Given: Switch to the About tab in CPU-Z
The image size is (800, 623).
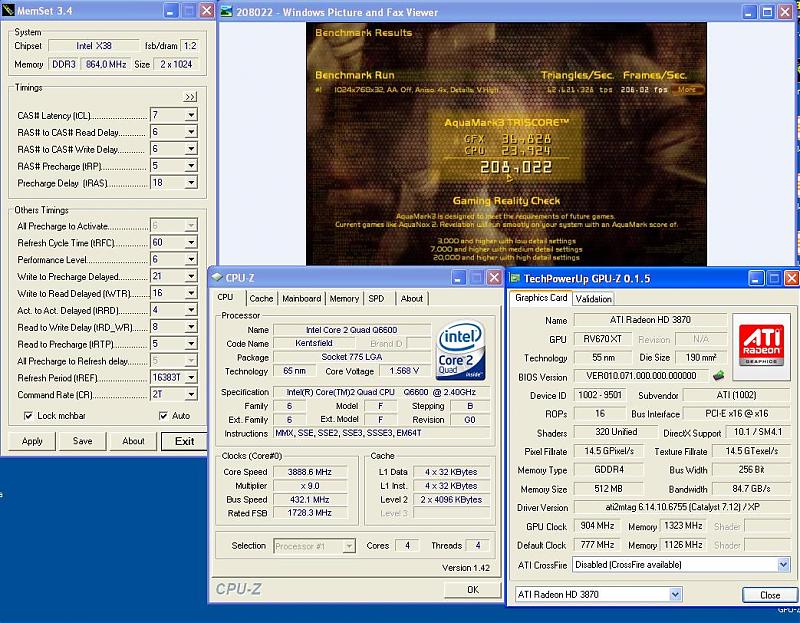Looking at the screenshot, I should pos(411,298).
